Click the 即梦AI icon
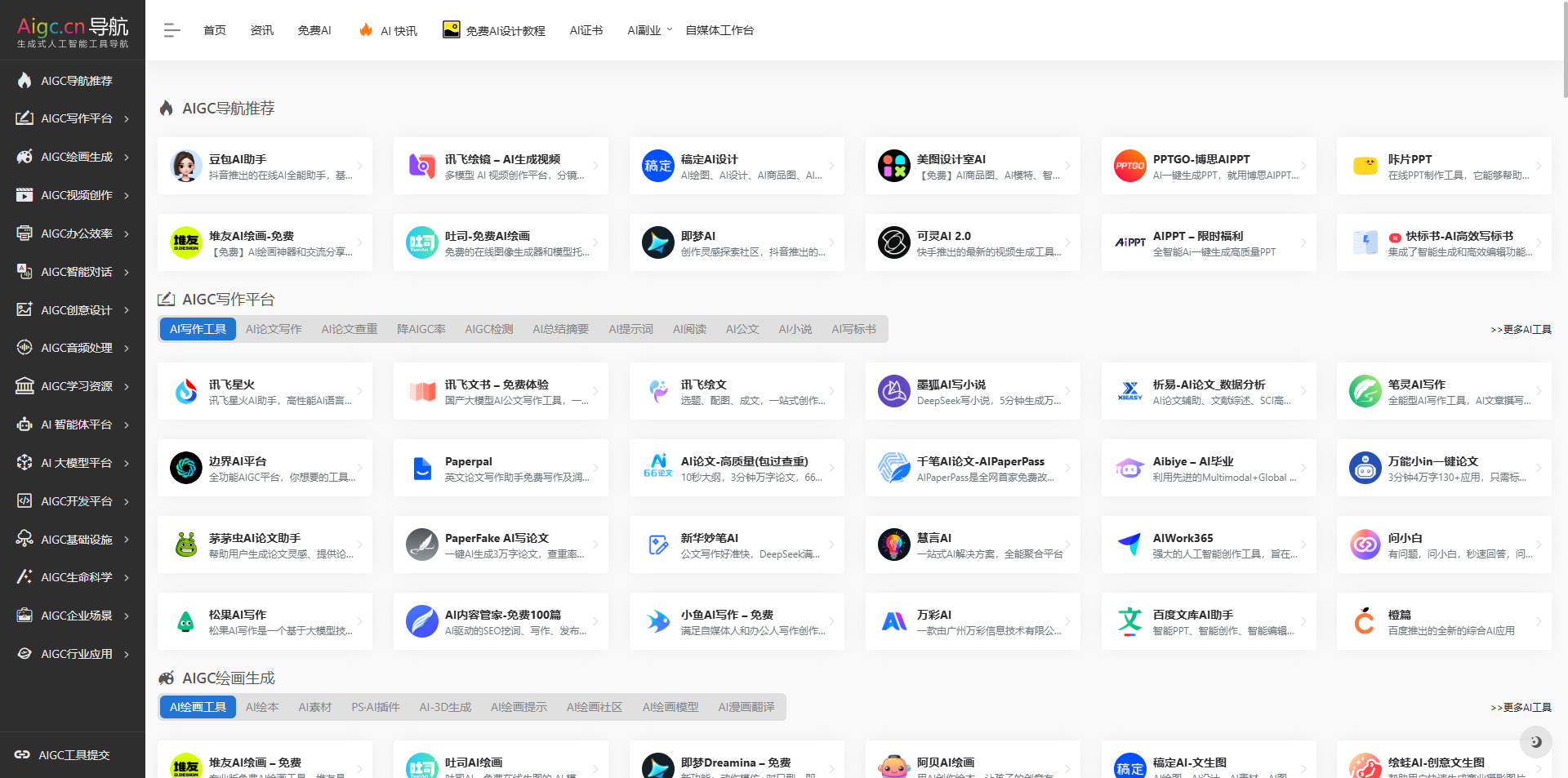This screenshot has height=778, width=1568. [658, 242]
